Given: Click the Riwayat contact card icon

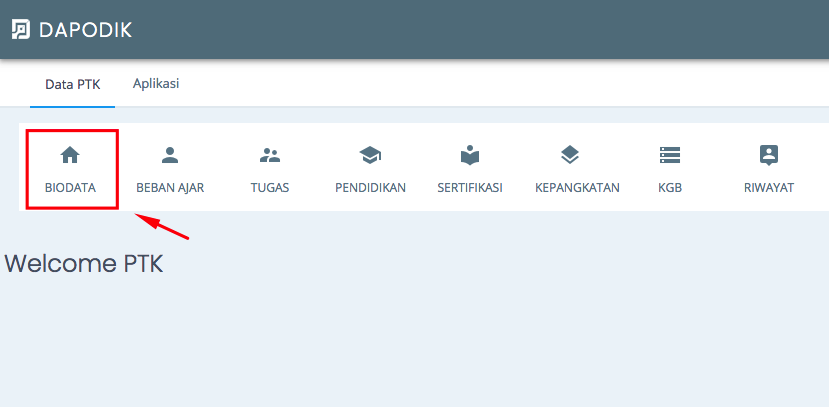Looking at the screenshot, I should (769, 156).
